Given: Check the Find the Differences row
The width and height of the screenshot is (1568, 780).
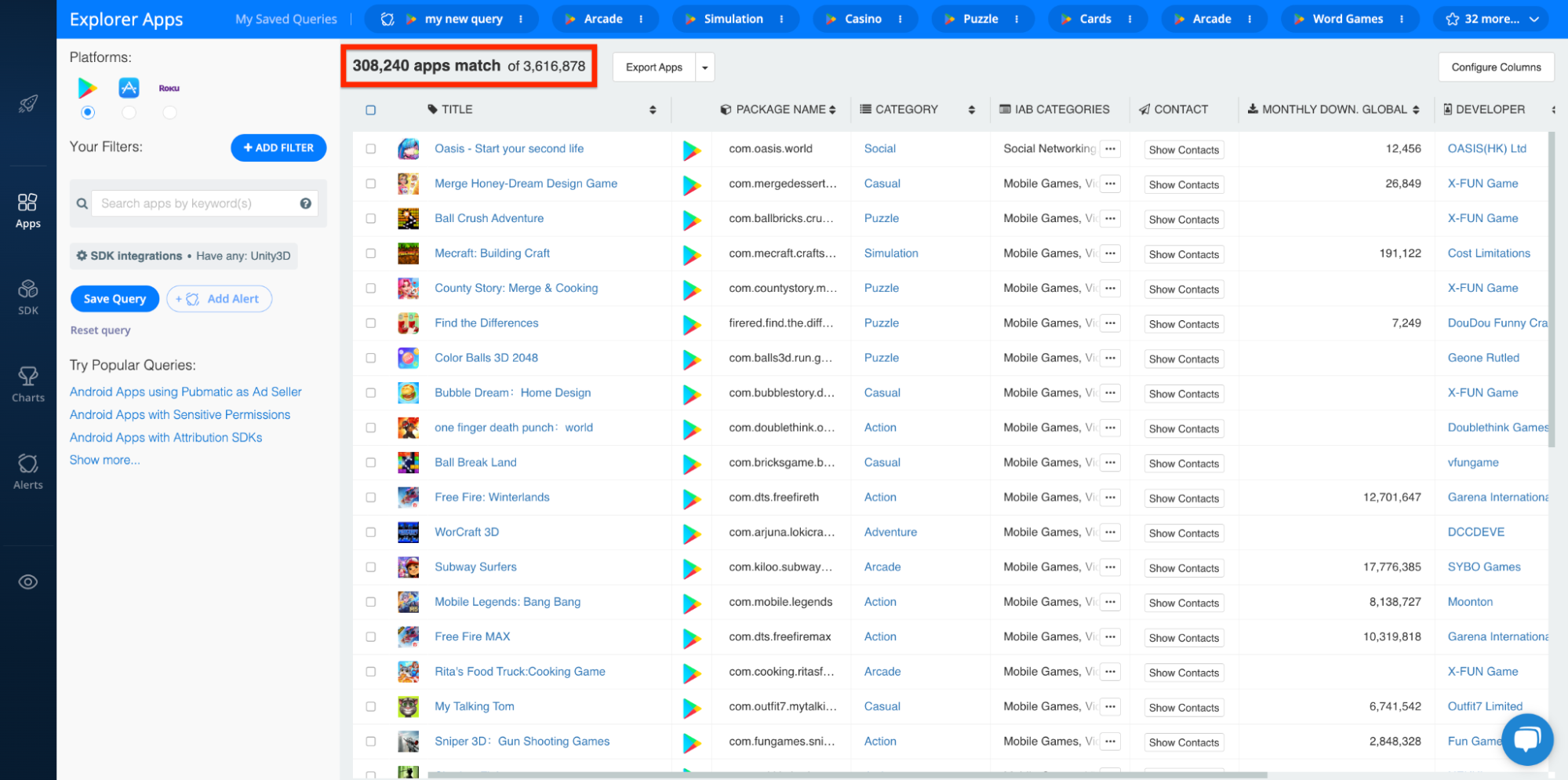Looking at the screenshot, I should (x=371, y=323).
